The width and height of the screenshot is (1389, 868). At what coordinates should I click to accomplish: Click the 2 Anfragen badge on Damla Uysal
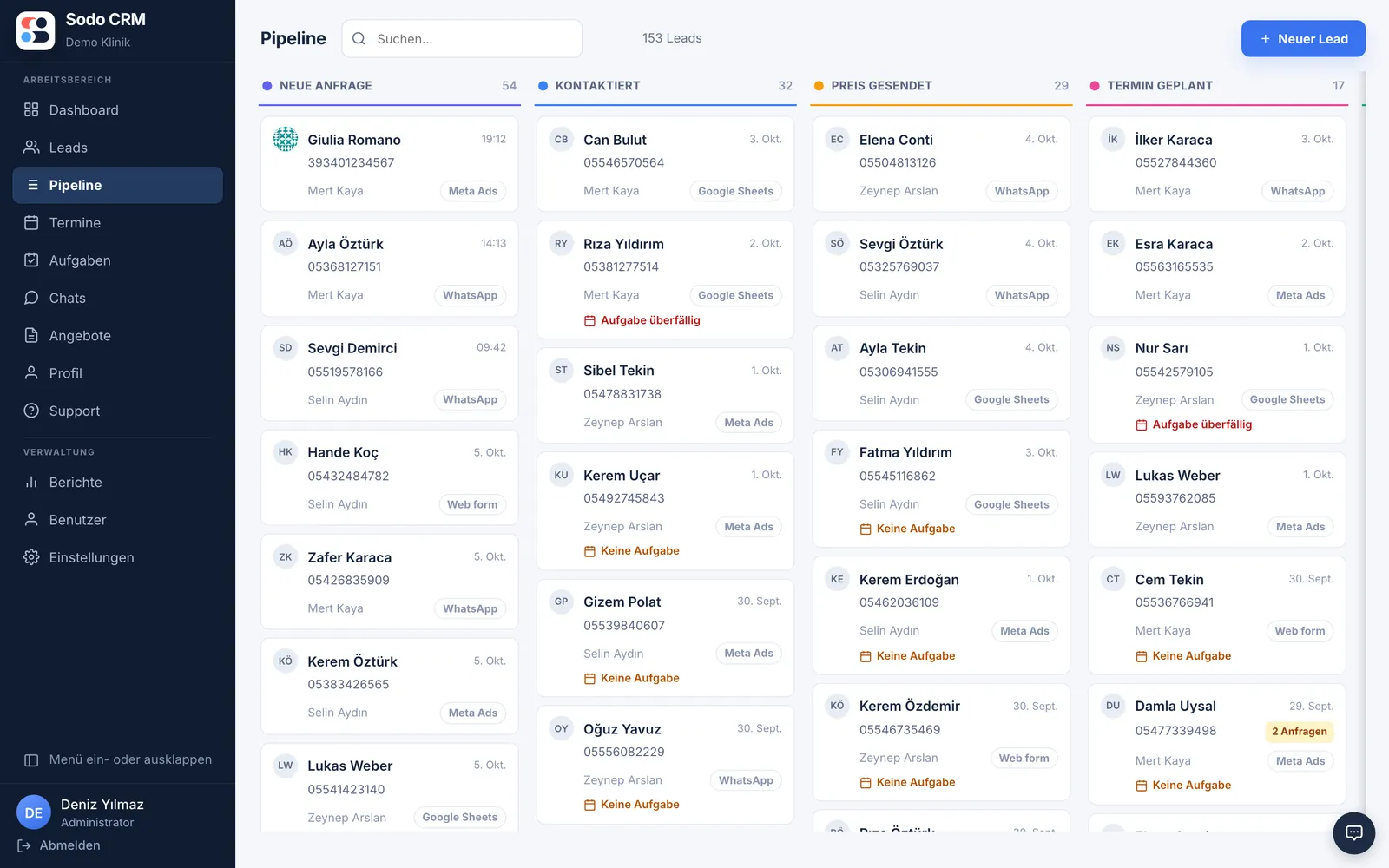pyautogui.click(x=1299, y=731)
